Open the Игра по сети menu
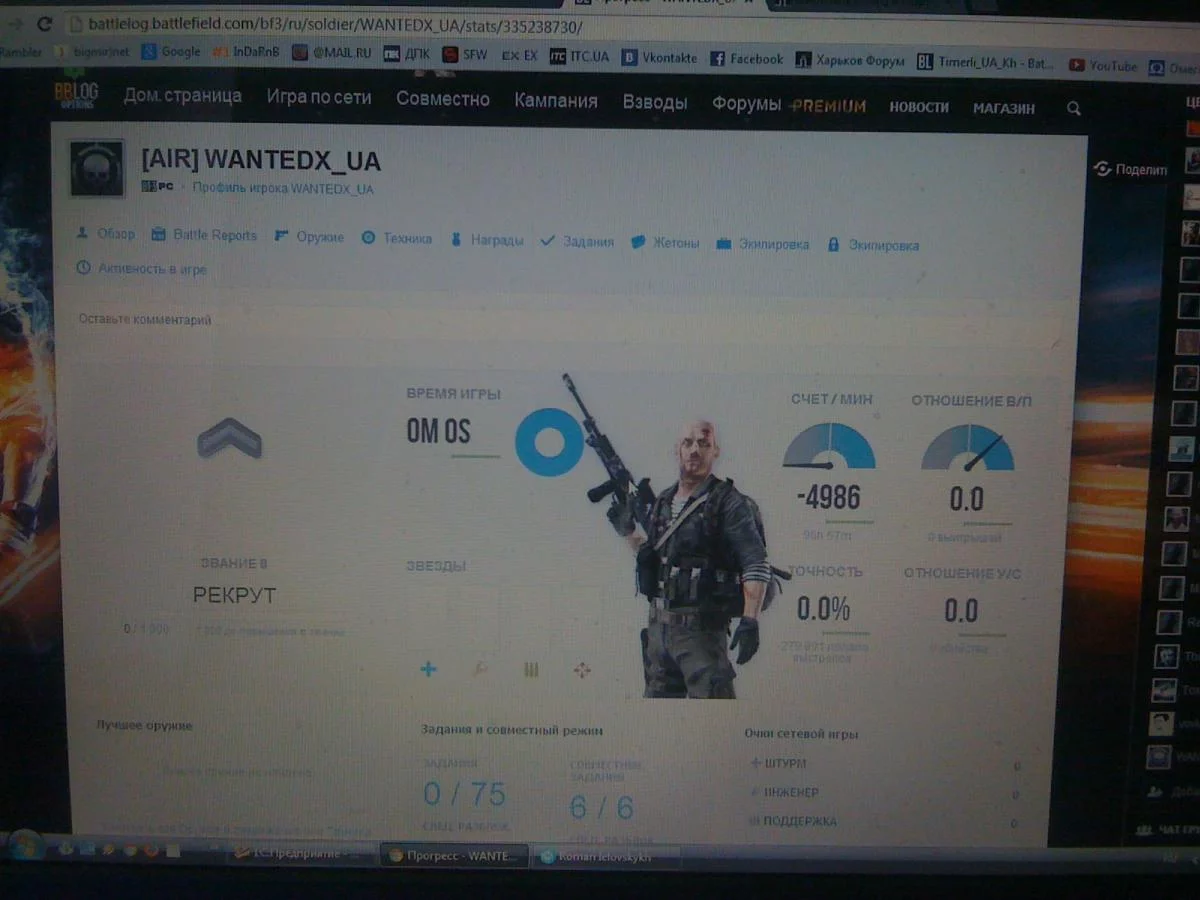The image size is (1200, 900). pyautogui.click(x=319, y=97)
